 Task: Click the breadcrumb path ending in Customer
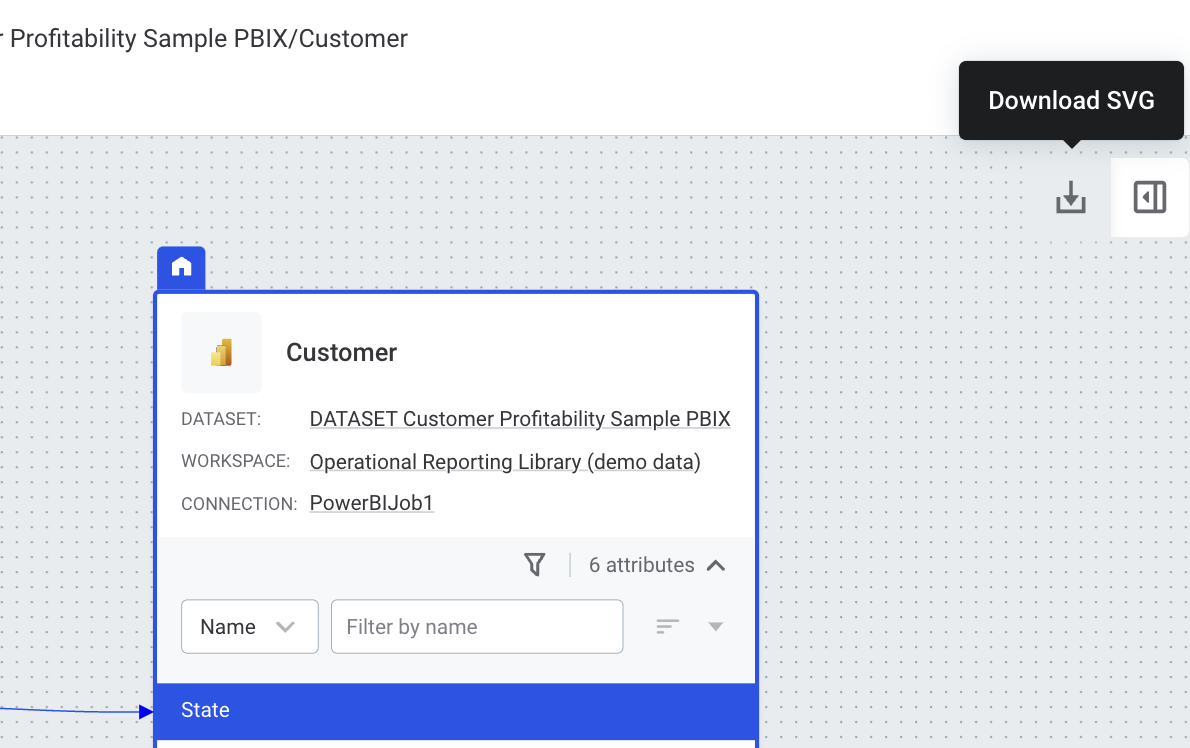point(204,39)
